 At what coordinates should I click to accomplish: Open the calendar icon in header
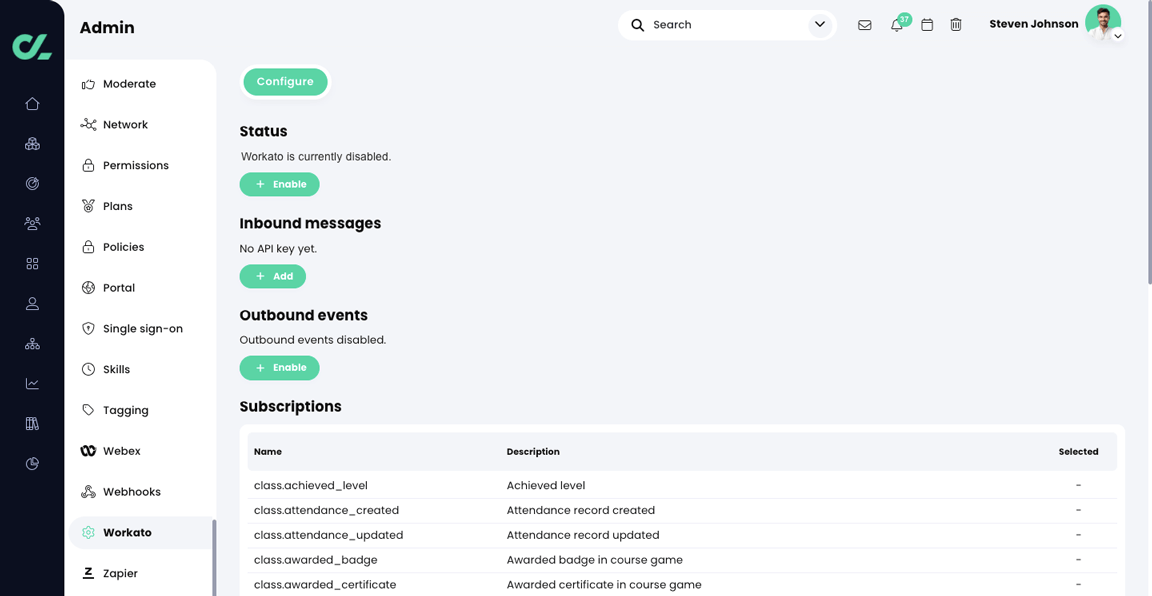coord(927,25)
